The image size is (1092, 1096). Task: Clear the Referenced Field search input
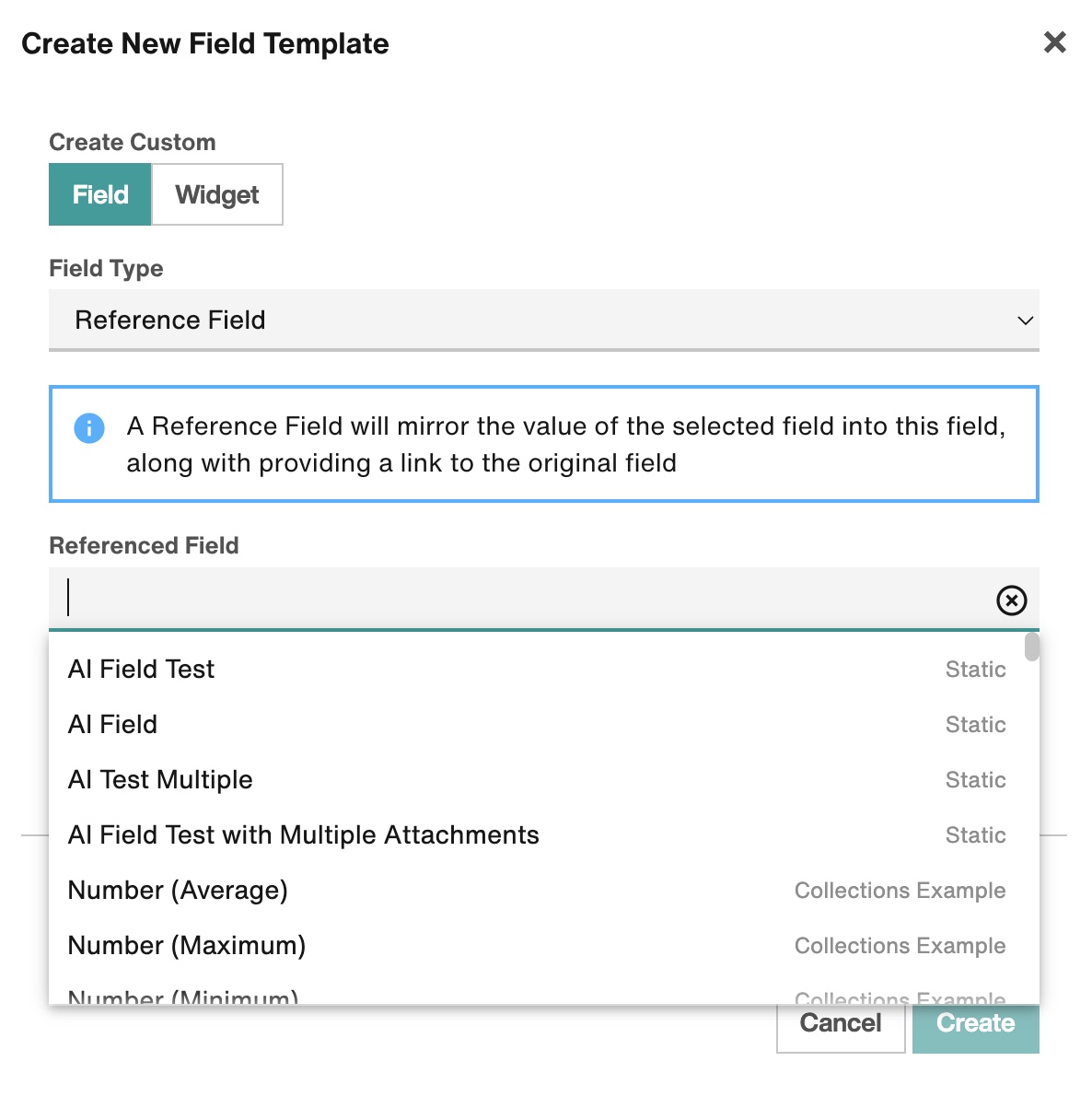click(x=1011, y=600)
